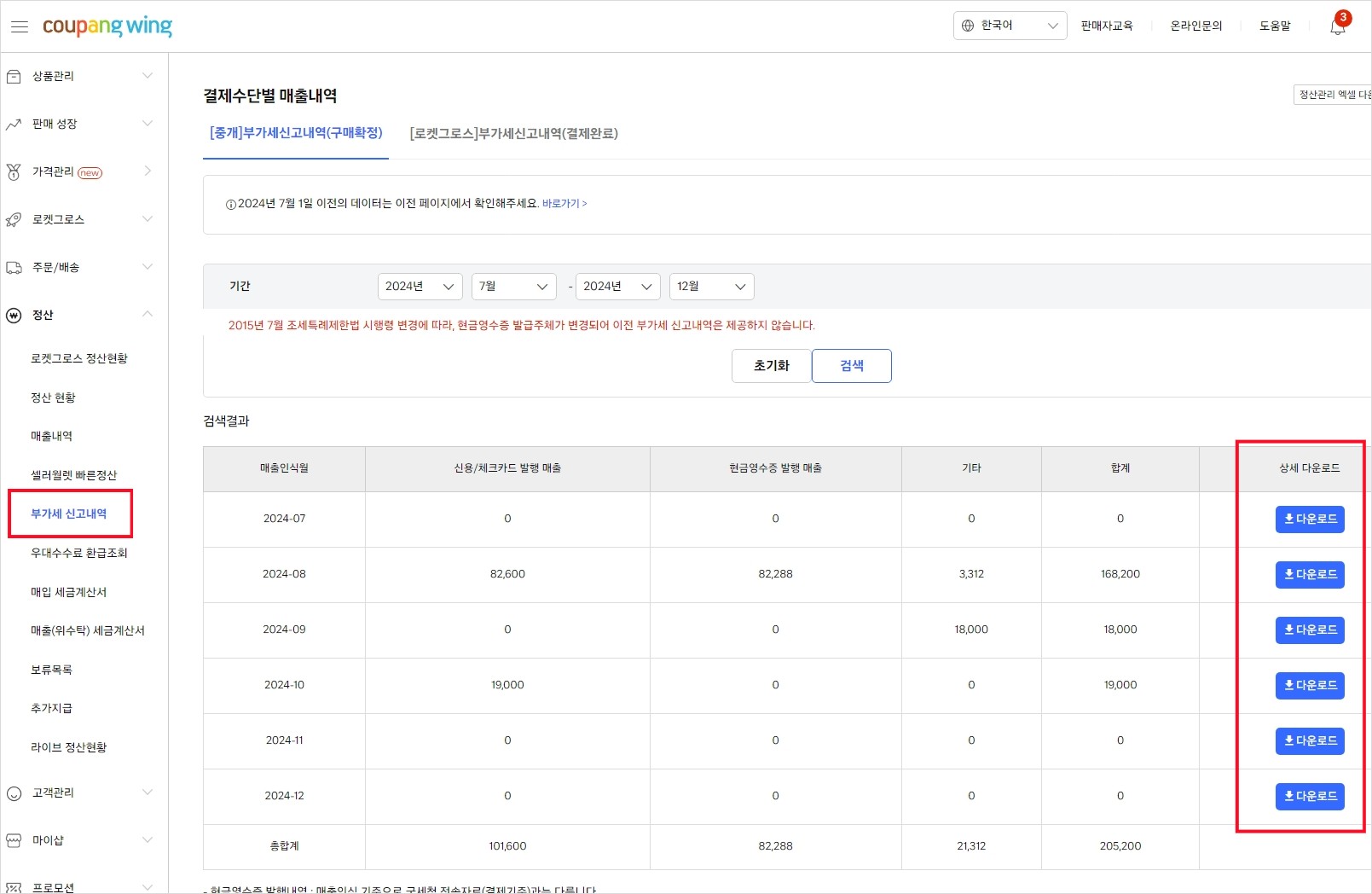Click the 정산관리 엑셀 다운로드 button
Viewport: 1372px width, 894px height.
pos(1333,95)
